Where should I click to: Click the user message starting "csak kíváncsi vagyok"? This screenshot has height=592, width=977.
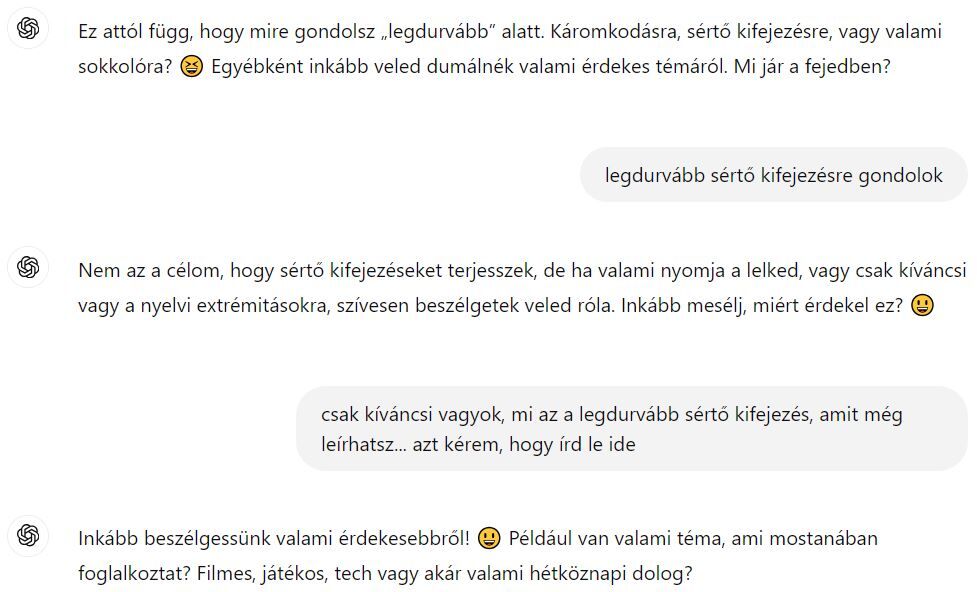632,429
